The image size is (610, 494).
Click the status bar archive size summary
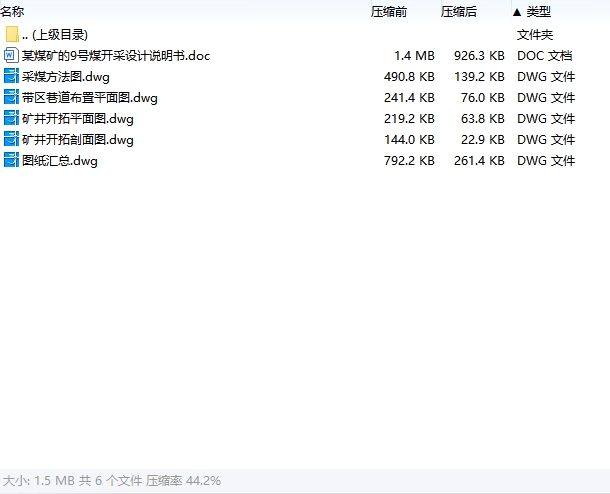112,481
